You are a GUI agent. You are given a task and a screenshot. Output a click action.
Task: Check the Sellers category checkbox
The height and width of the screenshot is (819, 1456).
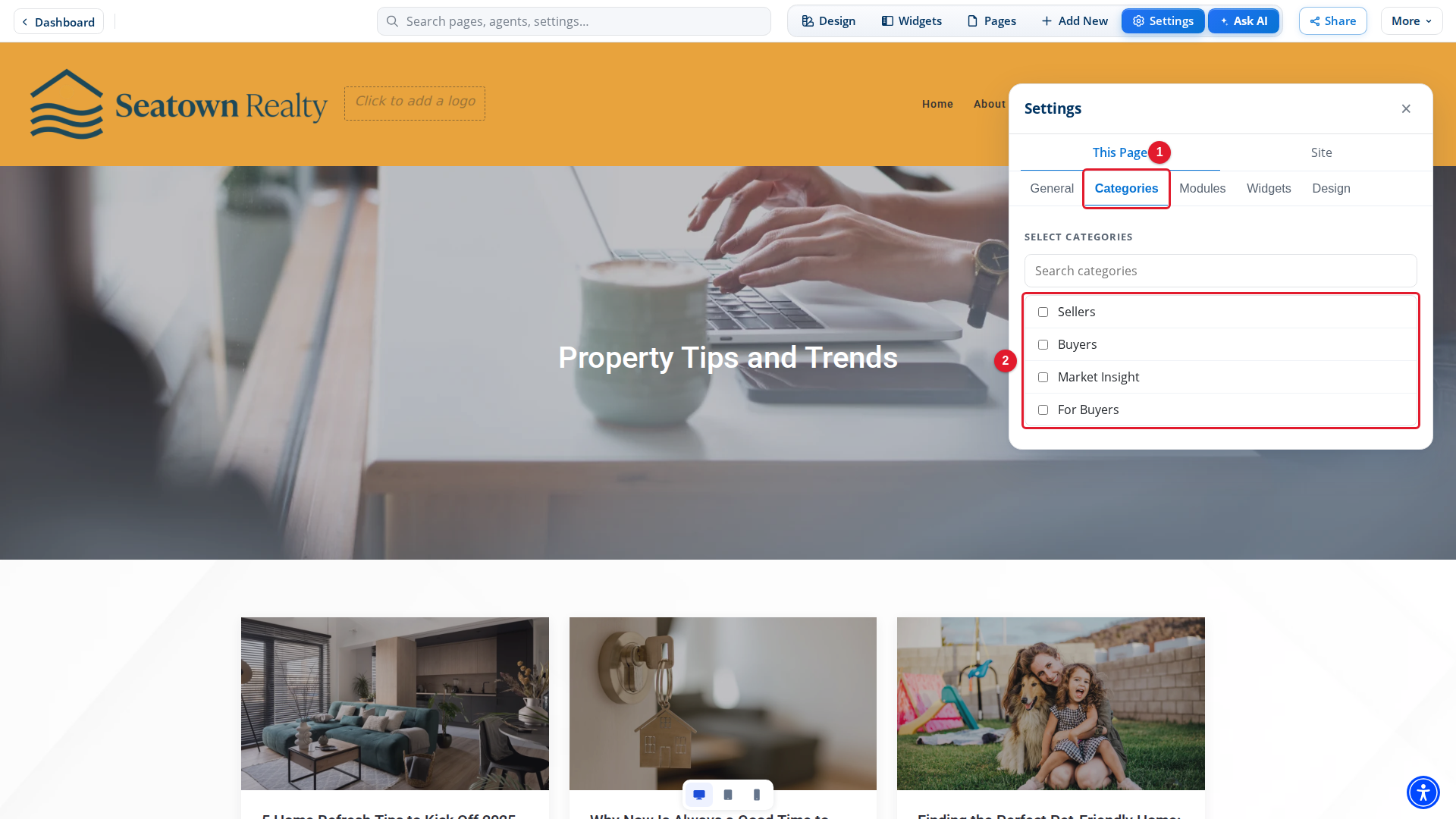[1043, 312]
